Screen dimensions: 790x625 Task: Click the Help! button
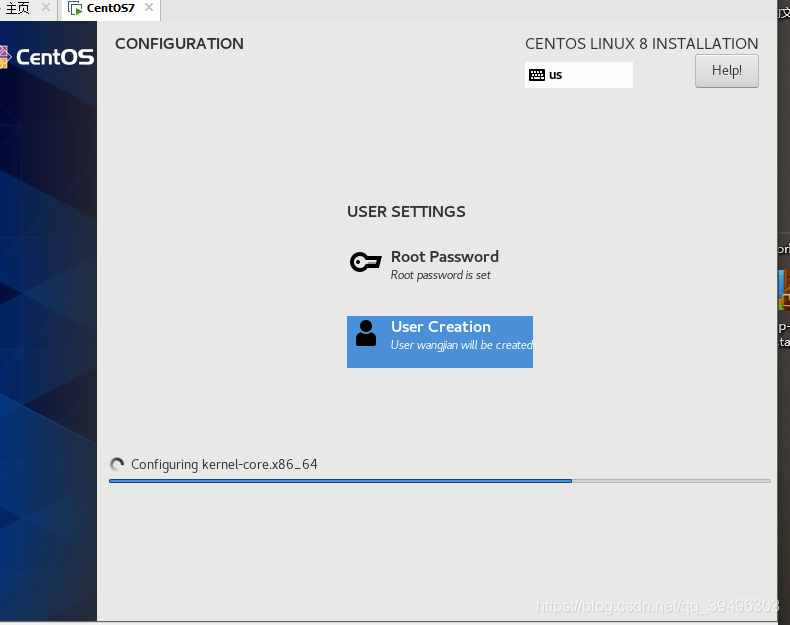[x=727, y=71]
